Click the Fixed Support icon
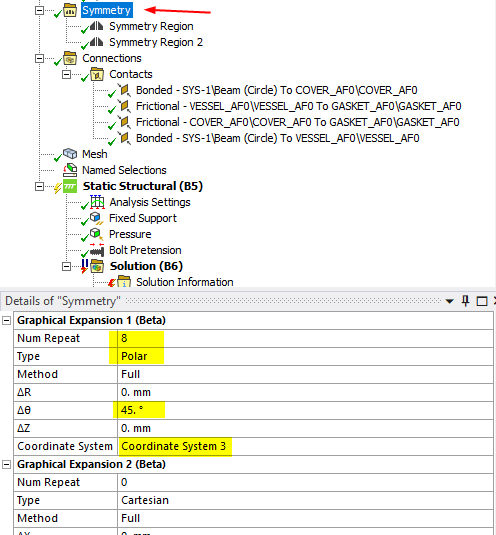The width and height of the screenshot is (496, 535). pyautogui.click(x=96, y=218)
